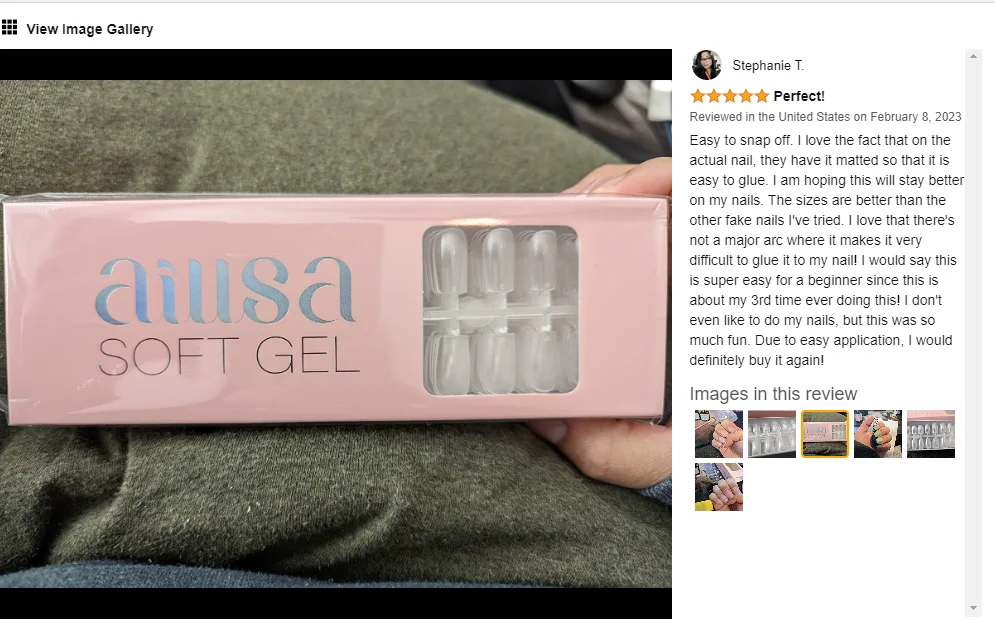Select the first review thumbnail of a hand with nails
Viewport: 995px width, 631px height.
click(x=718, y=434)
